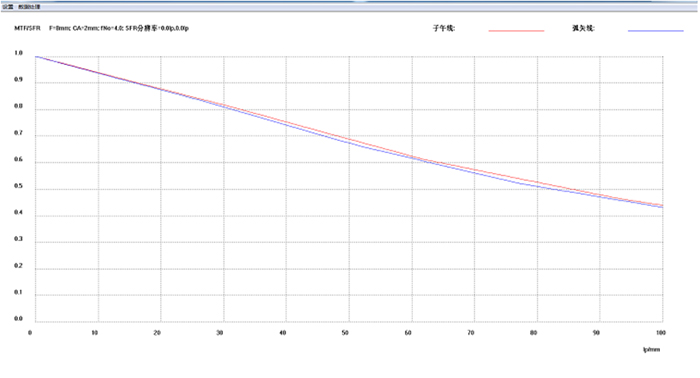Click the x-axis label 80
The height and width of the screenshot is (378, 700).
pyautogui.click(x=533, y=332)
